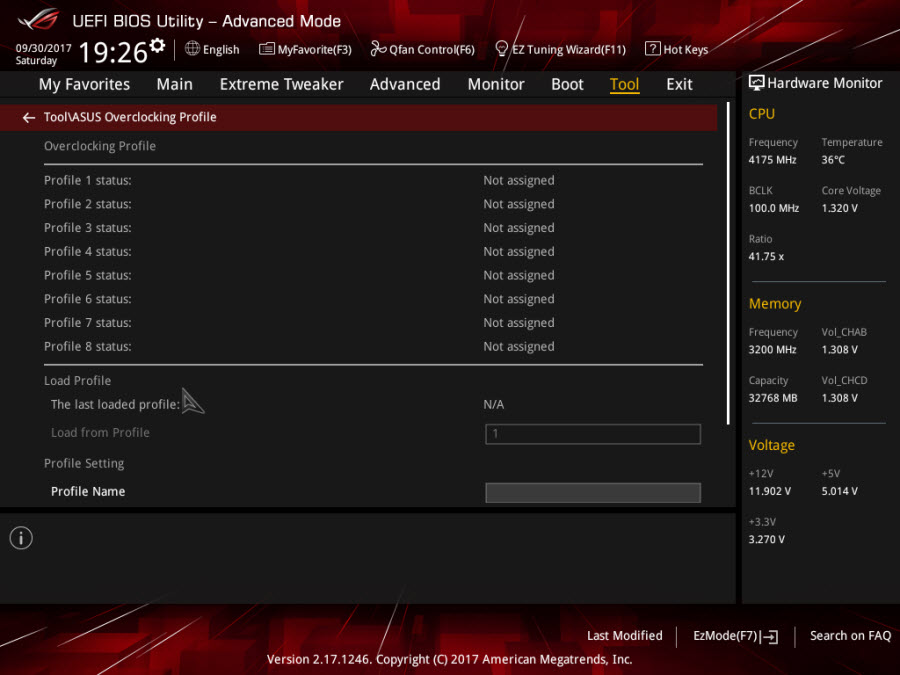Click BCLK 100.0 MHz value
Screen dimensions: 900x675
coord(774,208)
